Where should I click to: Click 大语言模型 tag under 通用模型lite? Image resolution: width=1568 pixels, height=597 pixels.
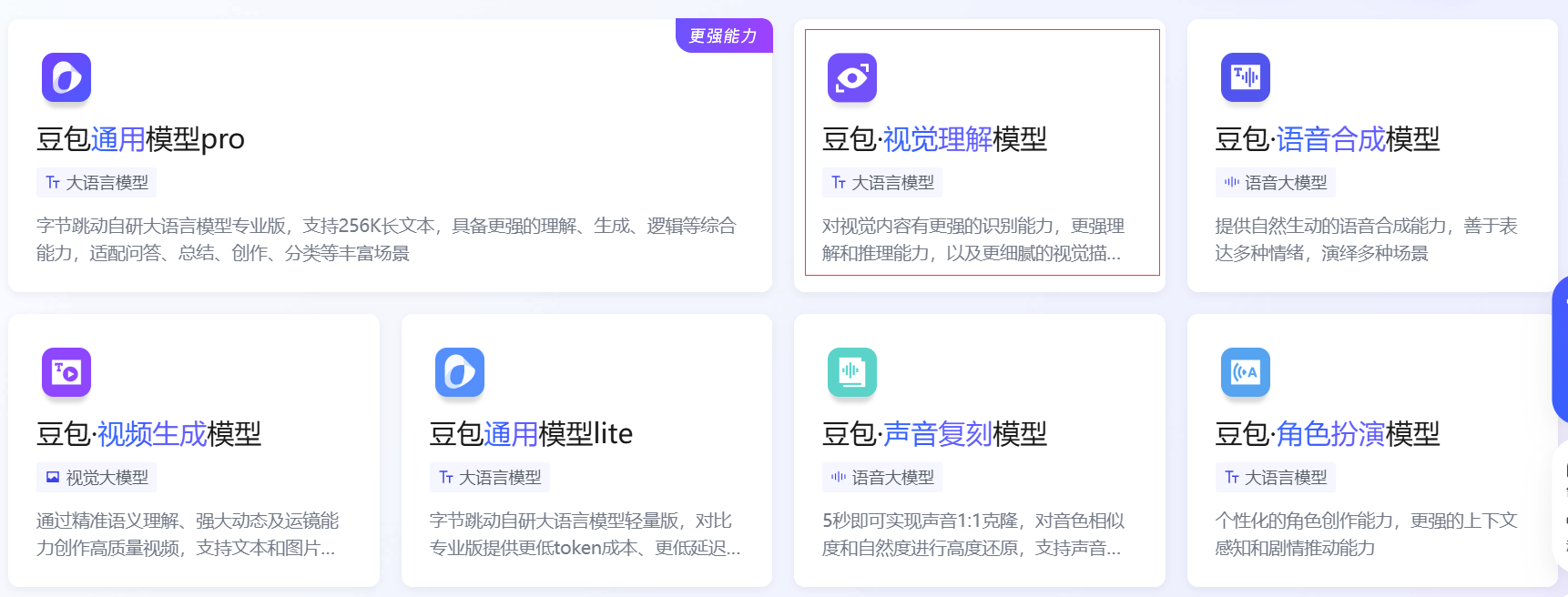click(x=490, y=478)
